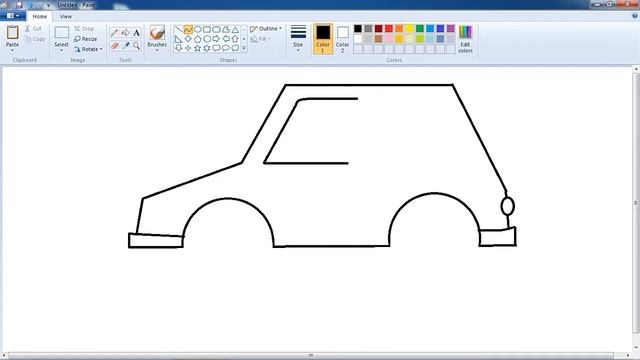Choose the Rounded rectangle shape

pyautogui.click(x=216, y=30)
